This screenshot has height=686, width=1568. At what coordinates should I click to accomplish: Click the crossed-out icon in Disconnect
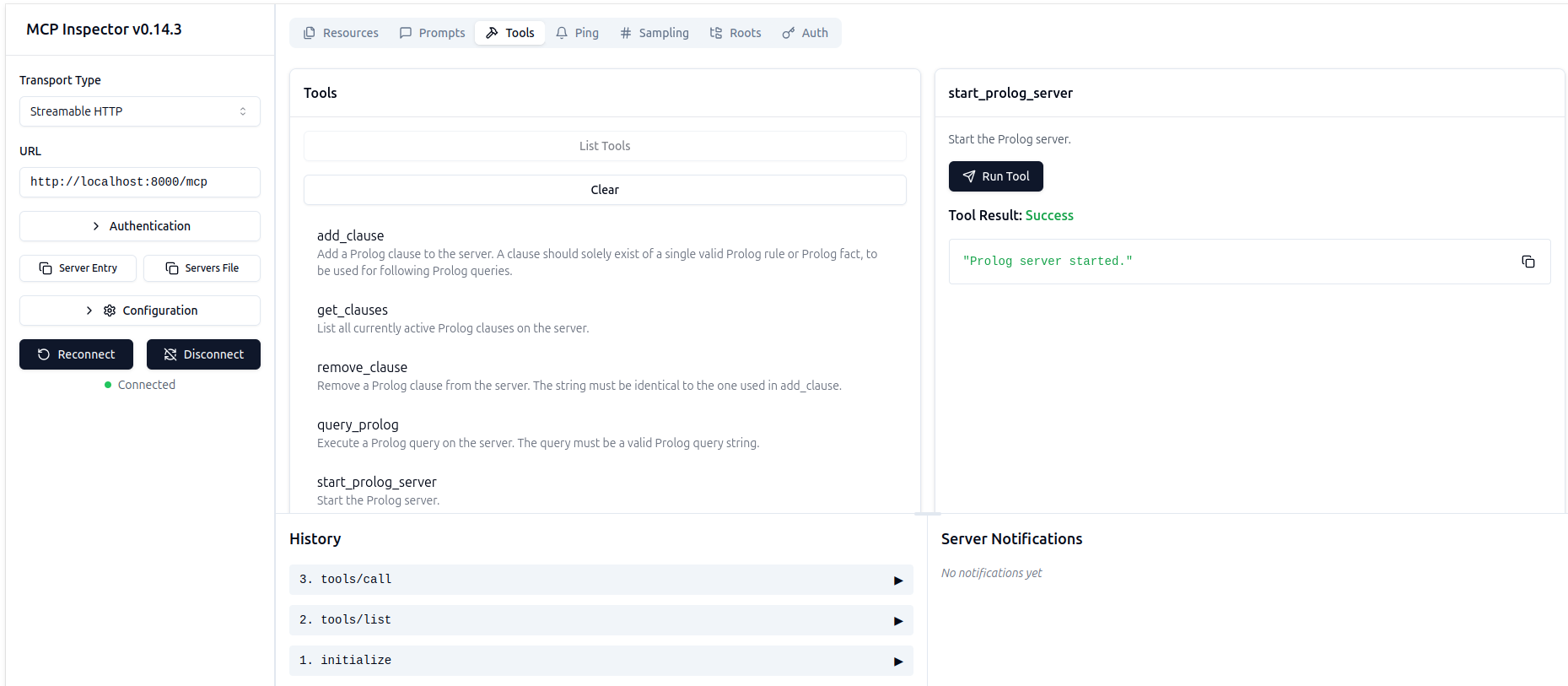[170, 354]
